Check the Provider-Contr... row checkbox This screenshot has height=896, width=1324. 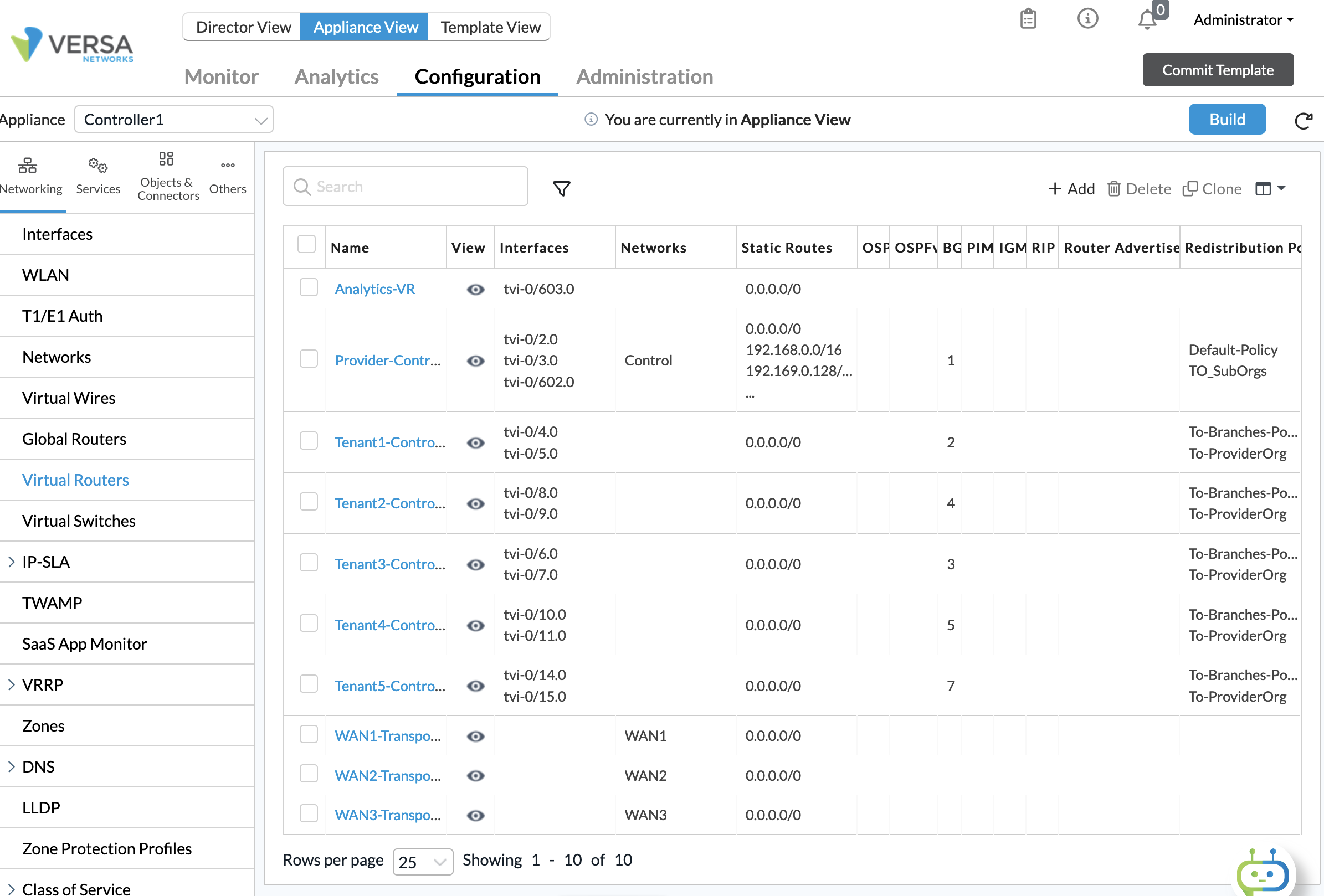coord(309,359)
